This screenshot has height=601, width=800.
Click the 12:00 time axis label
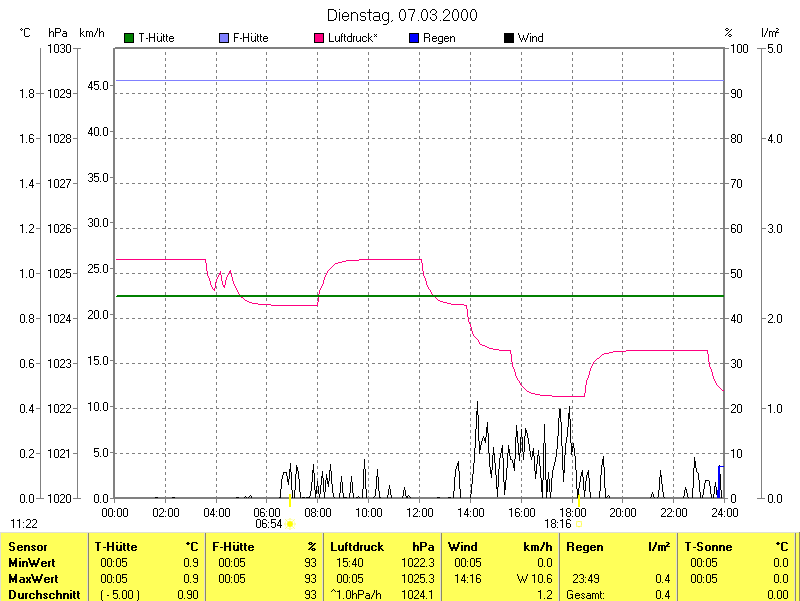[419, 512]
